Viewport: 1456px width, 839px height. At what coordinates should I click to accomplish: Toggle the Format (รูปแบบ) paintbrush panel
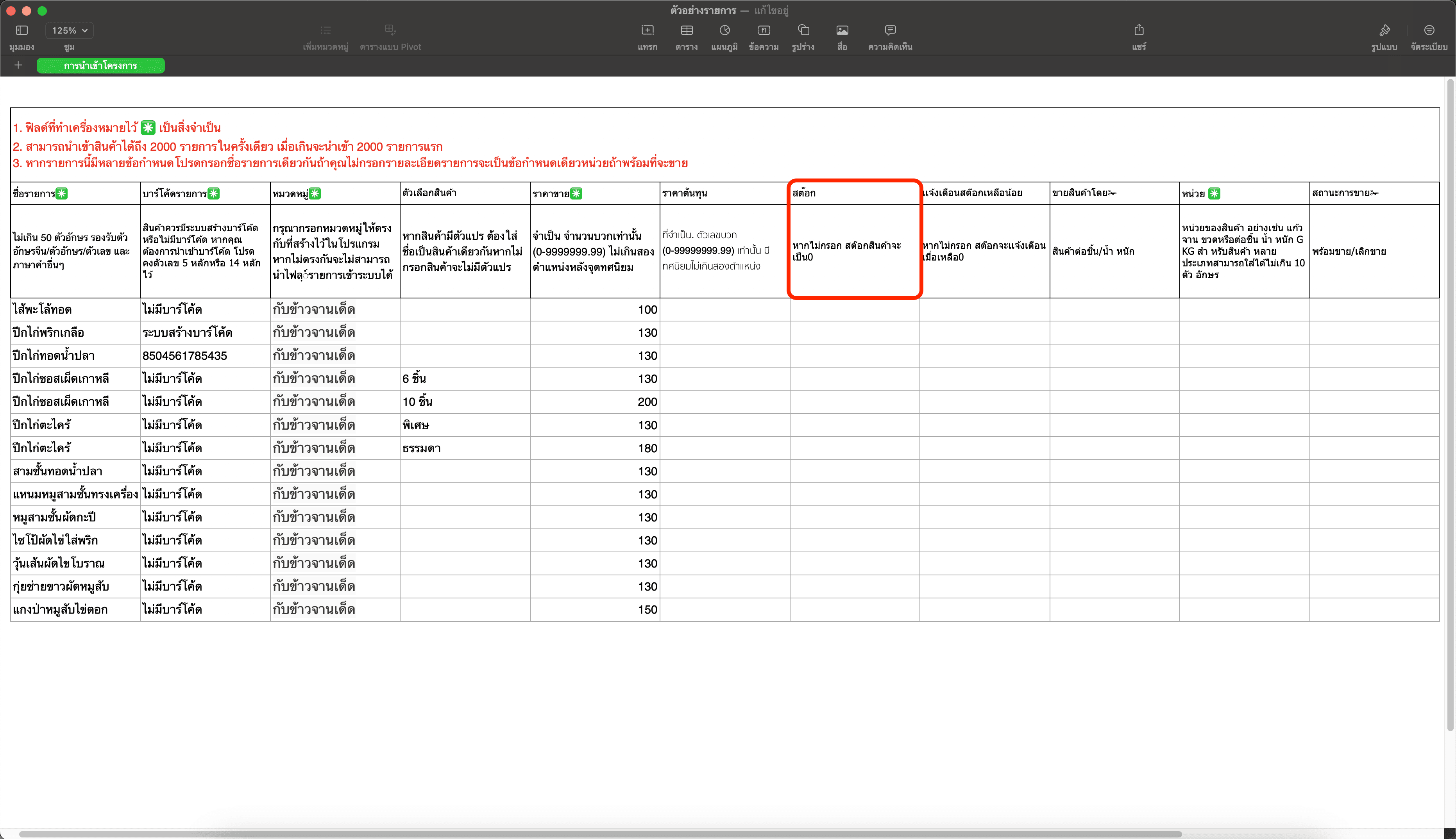pos(1384,30)
